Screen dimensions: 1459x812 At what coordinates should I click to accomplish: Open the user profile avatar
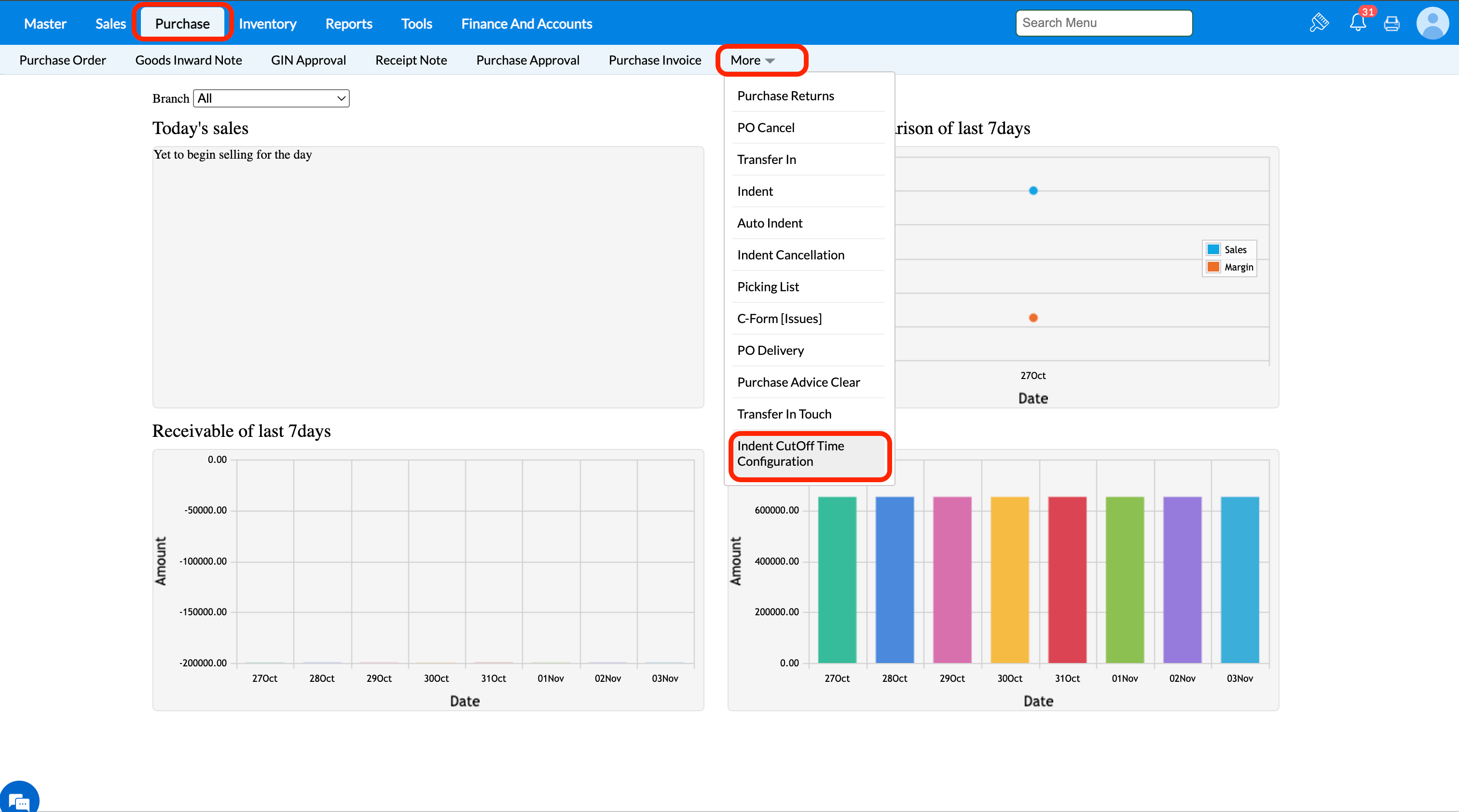coord(1432,23)
